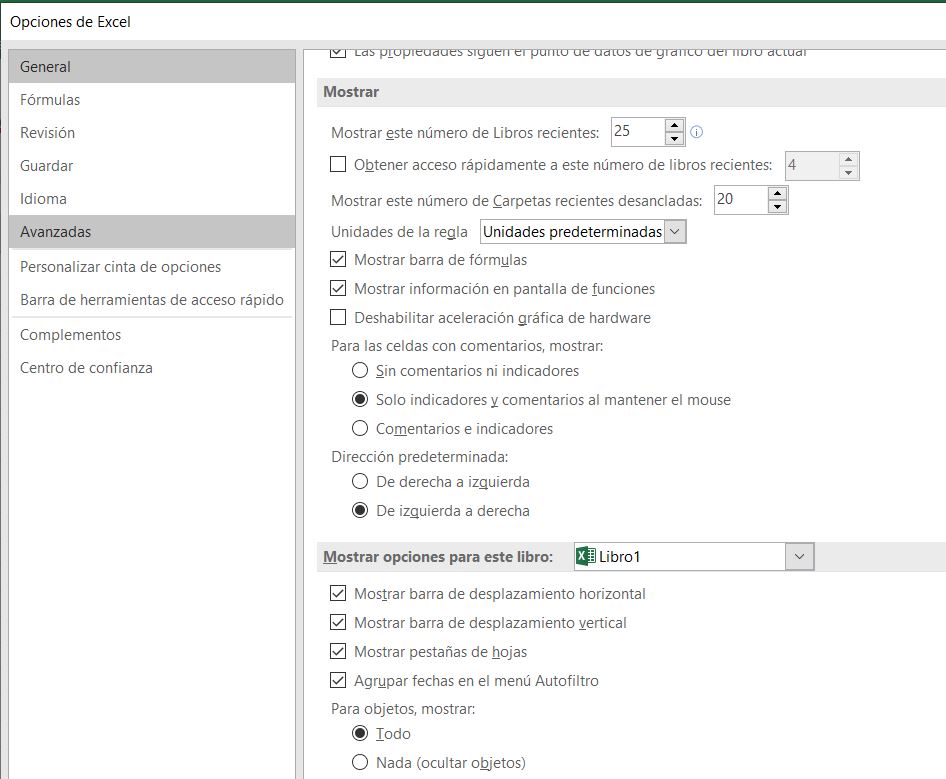Click the Mostrar section heading

[351, 92]
